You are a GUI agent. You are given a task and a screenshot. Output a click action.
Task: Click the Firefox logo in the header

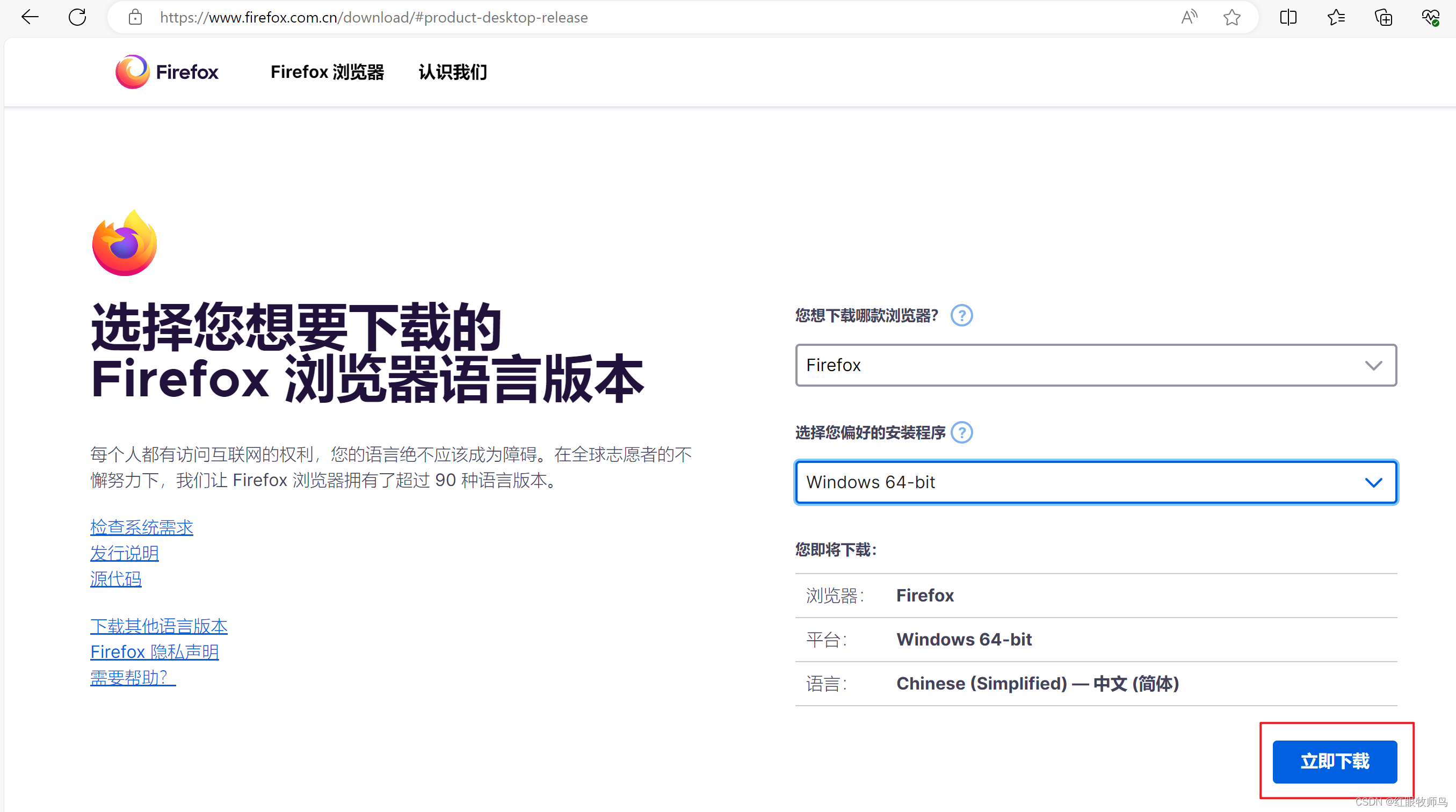166,72
